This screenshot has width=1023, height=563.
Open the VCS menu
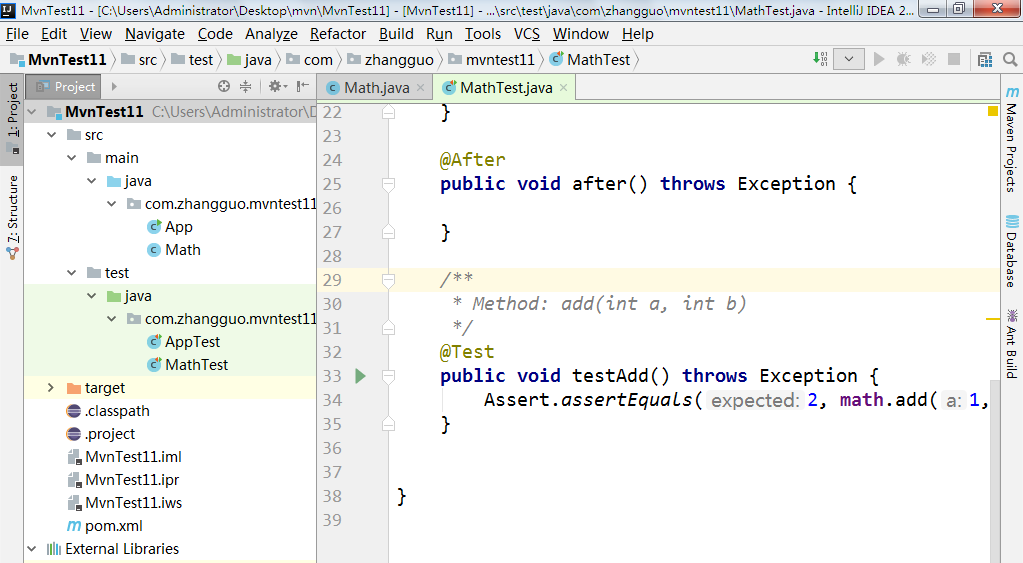tap(527, 34)
